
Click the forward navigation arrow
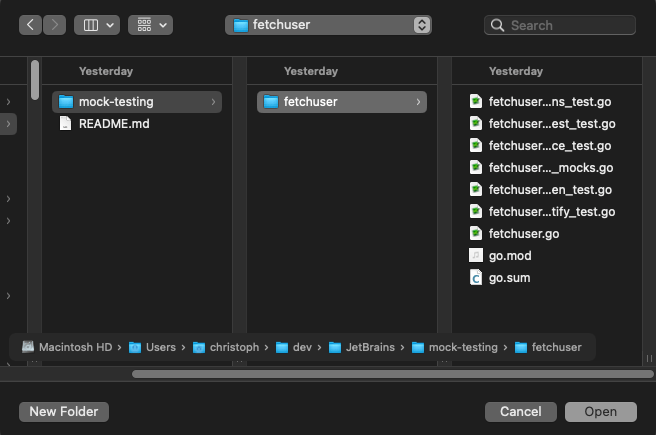[x=55, y=24]
